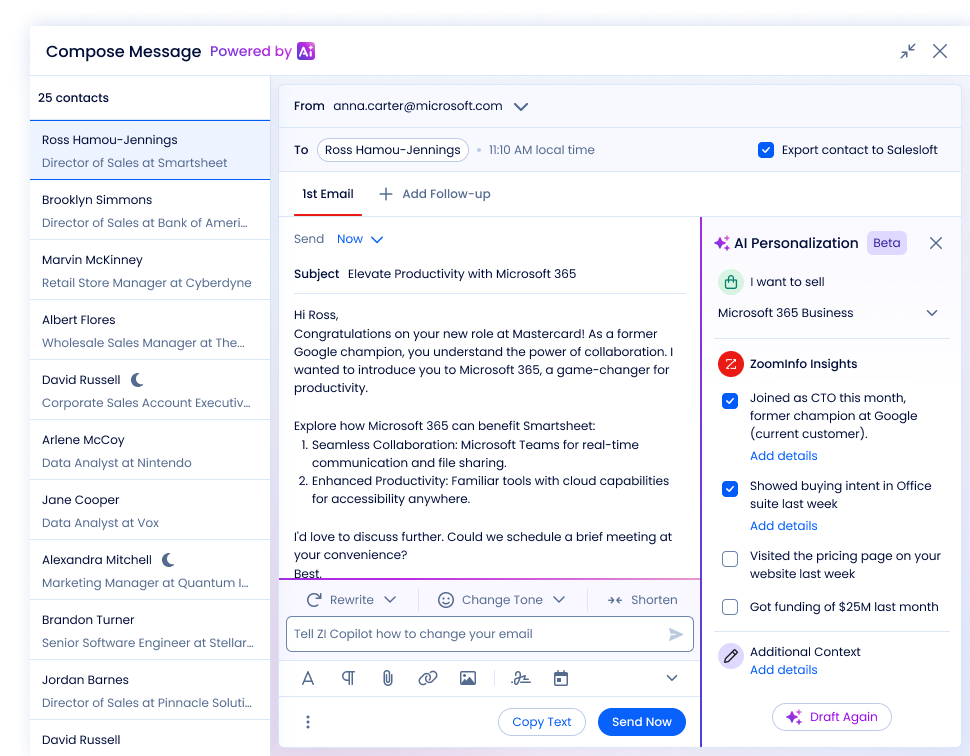
Task: Open the three-dot more options menu
Action: pyautogui.click(x=307, y=722)
